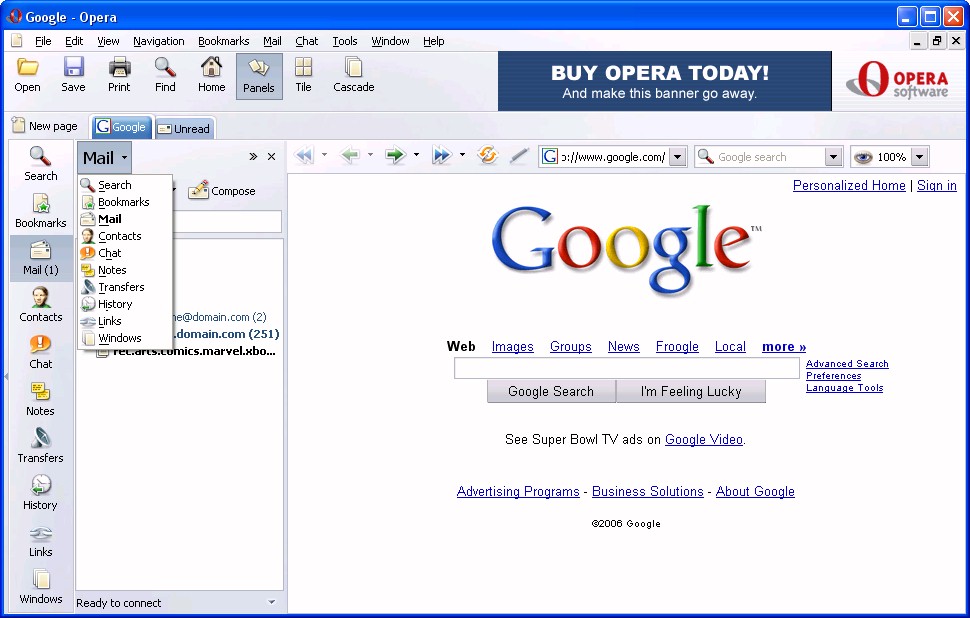Click the Save floppy disk icon
This screenshot has width=970, height=618.
pyautogui.click(x=73, y=67)
